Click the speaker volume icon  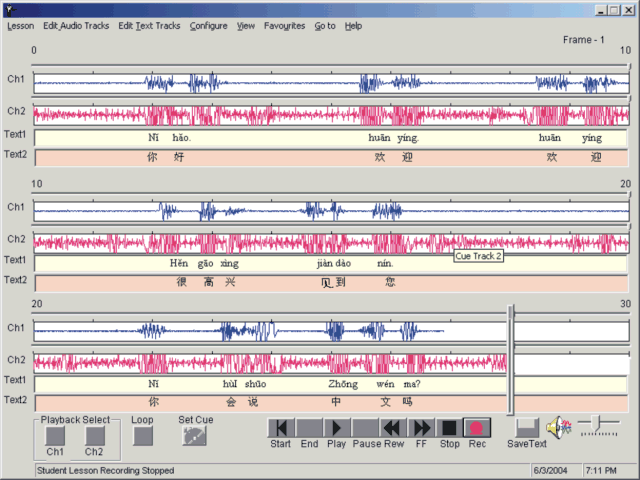(558, 428)
